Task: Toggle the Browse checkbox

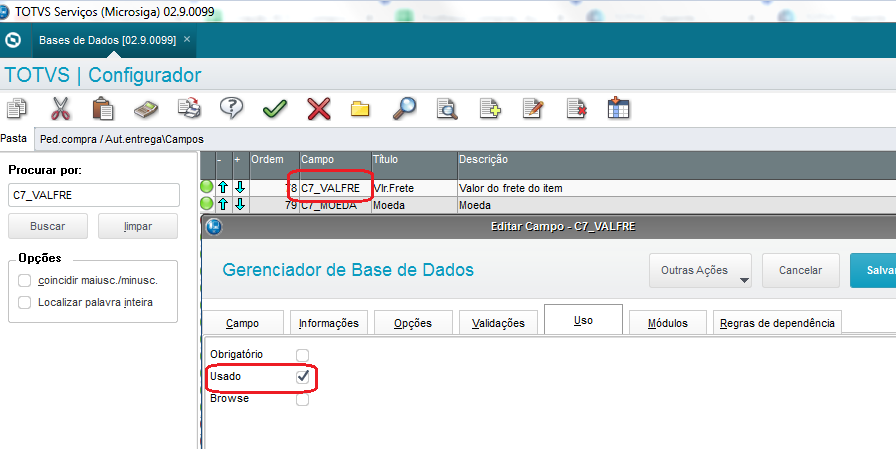Action: point(302,399)
